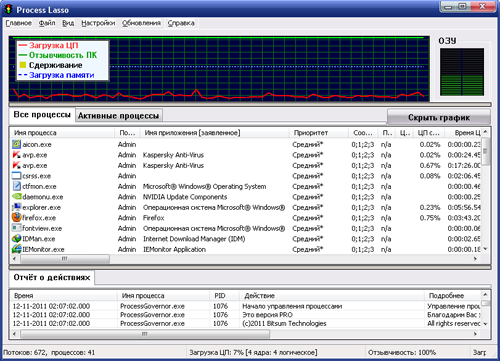Screen dimensions: 500x361
Task: Click the ОЗУ memory usage meter
Action: coord(462,72)
